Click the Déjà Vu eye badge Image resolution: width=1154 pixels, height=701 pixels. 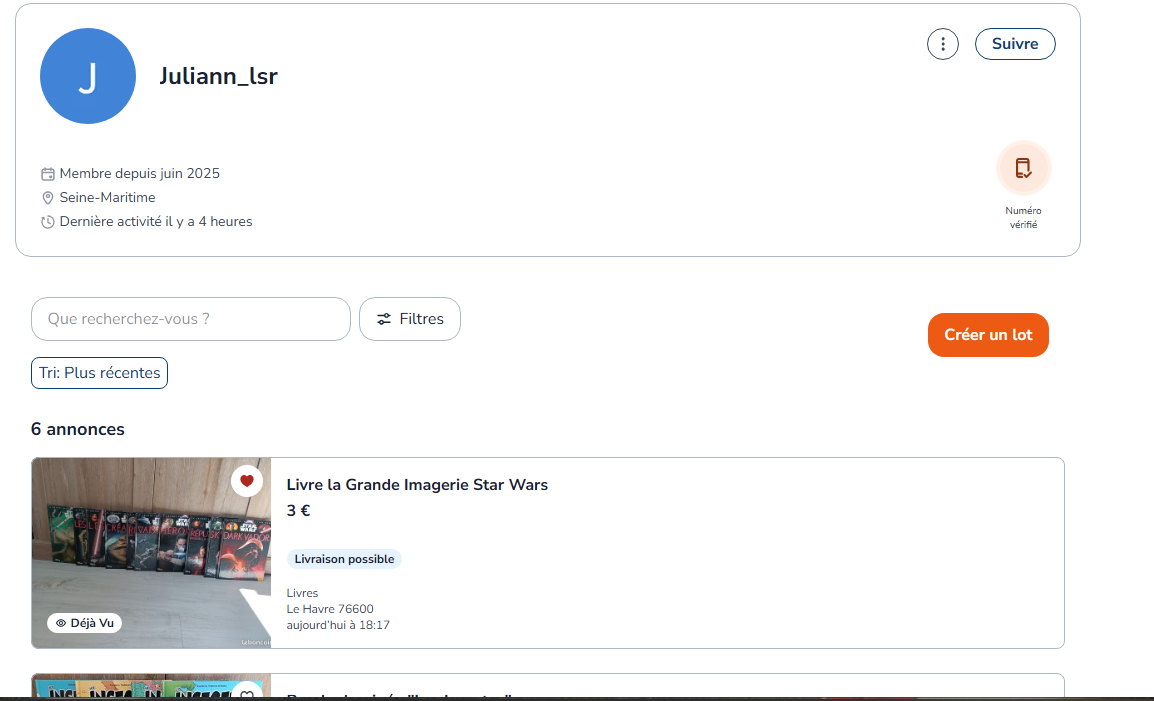tap(85, 623)
